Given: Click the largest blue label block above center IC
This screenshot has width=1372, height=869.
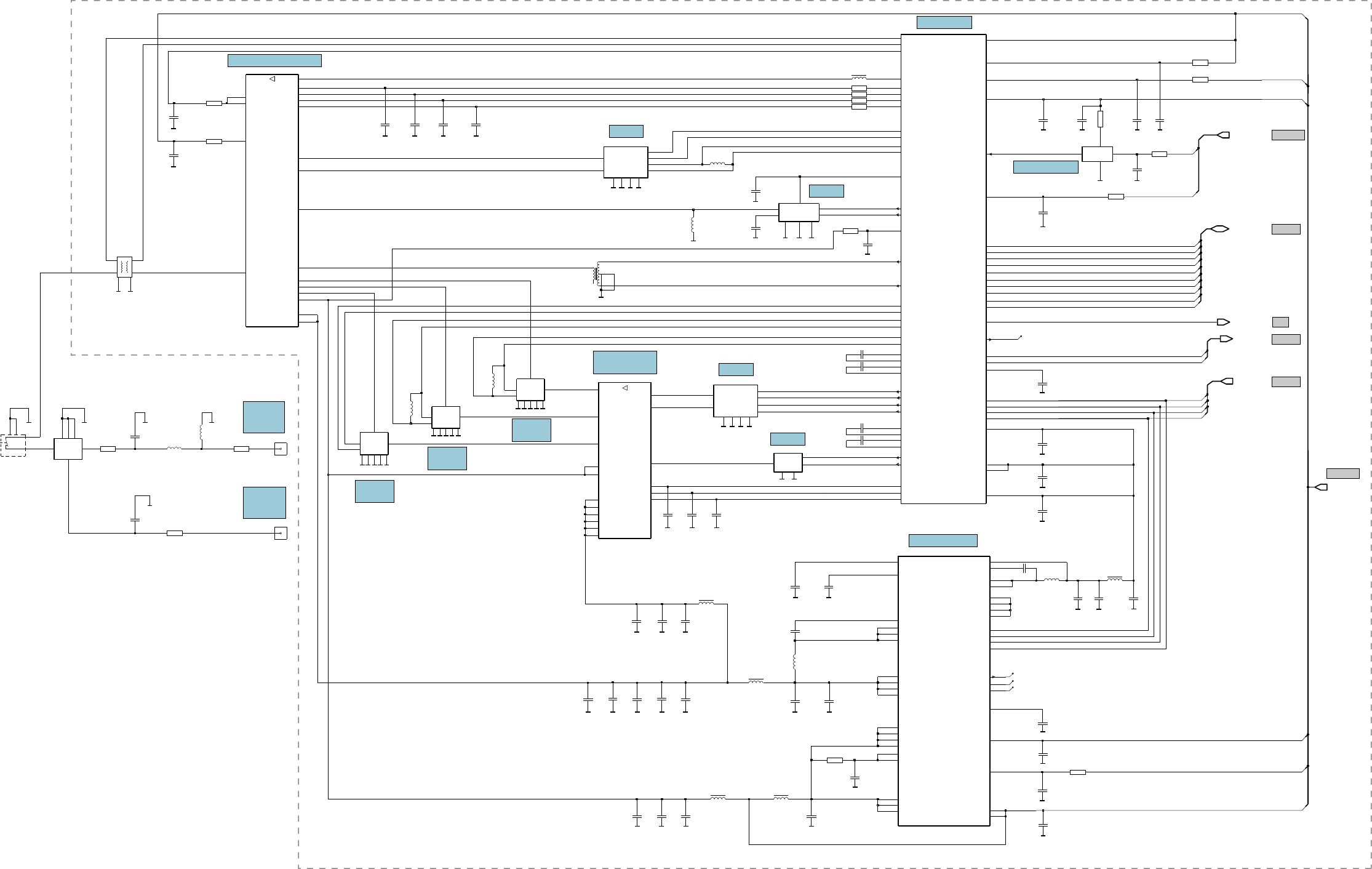Looking at the screenshot, I should (x=624, y=362).
